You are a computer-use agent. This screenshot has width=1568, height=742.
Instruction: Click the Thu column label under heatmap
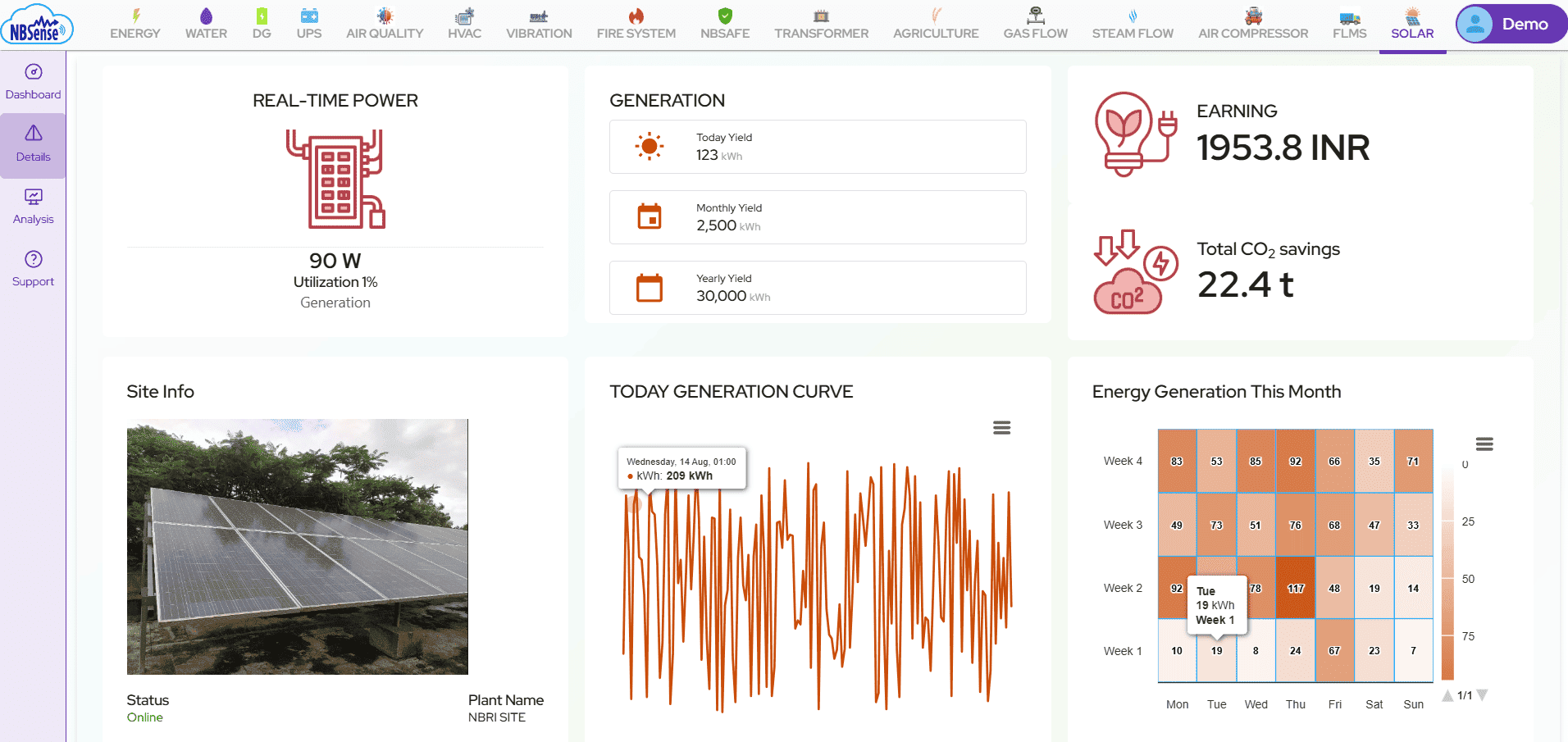1296,704
